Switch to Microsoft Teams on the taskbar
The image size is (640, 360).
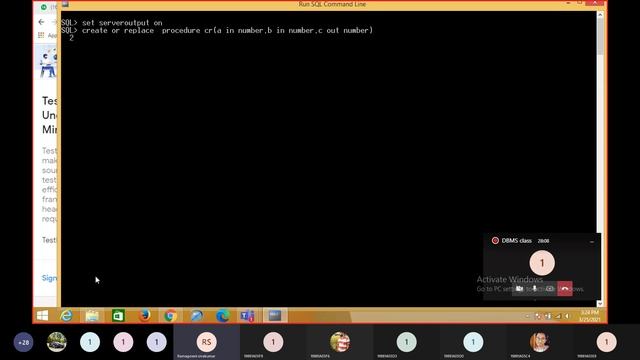248,316
